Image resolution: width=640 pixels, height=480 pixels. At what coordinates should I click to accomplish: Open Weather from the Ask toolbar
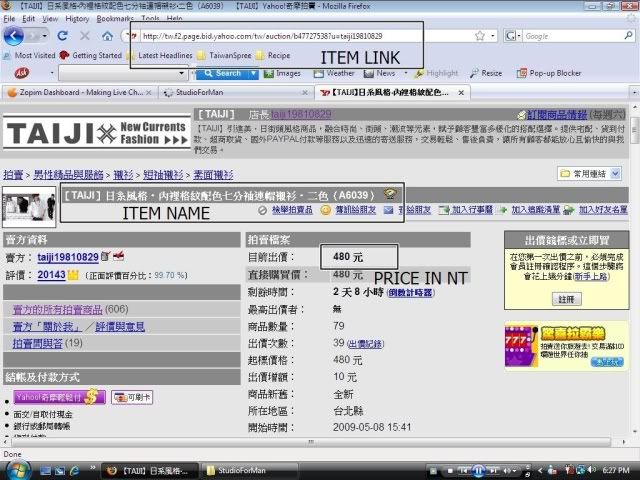coord(334,73)
